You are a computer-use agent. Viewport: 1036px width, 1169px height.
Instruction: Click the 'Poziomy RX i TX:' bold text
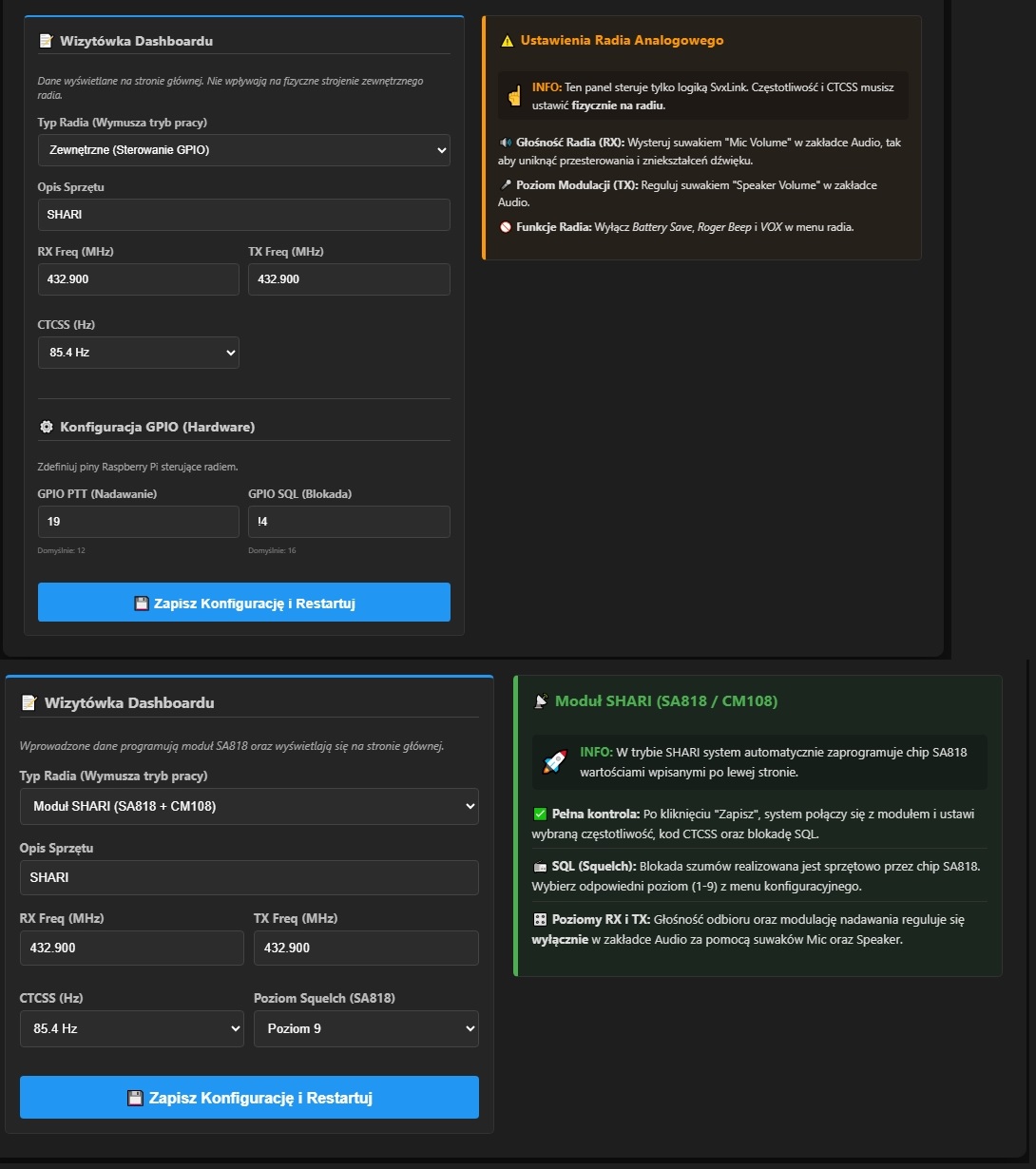[599, 920]
